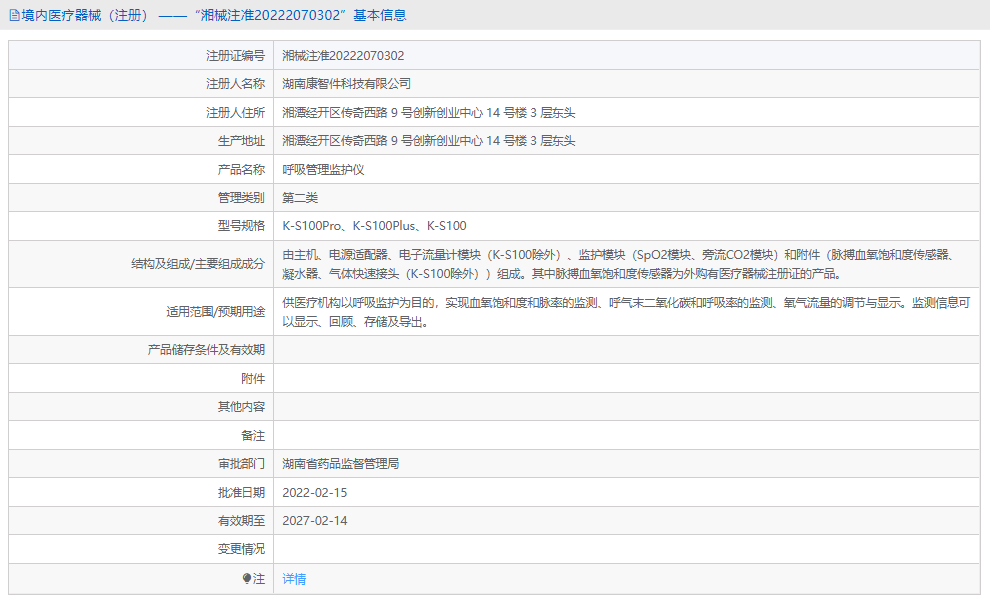Click the document icon before 境内医疗器械
Screen dimensions: 990x602
14,15
